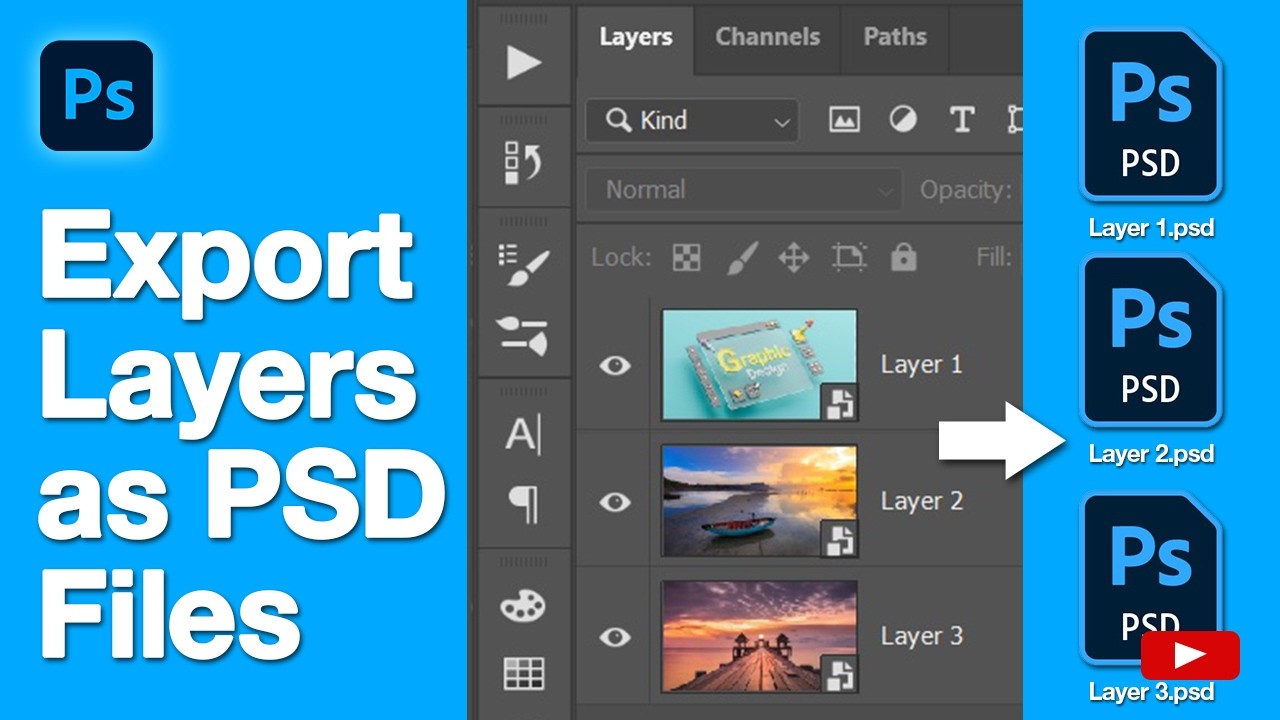Open the Swatches grid panel icon
The width and height of the screenshot is (1280, 720).
(524, 674)
